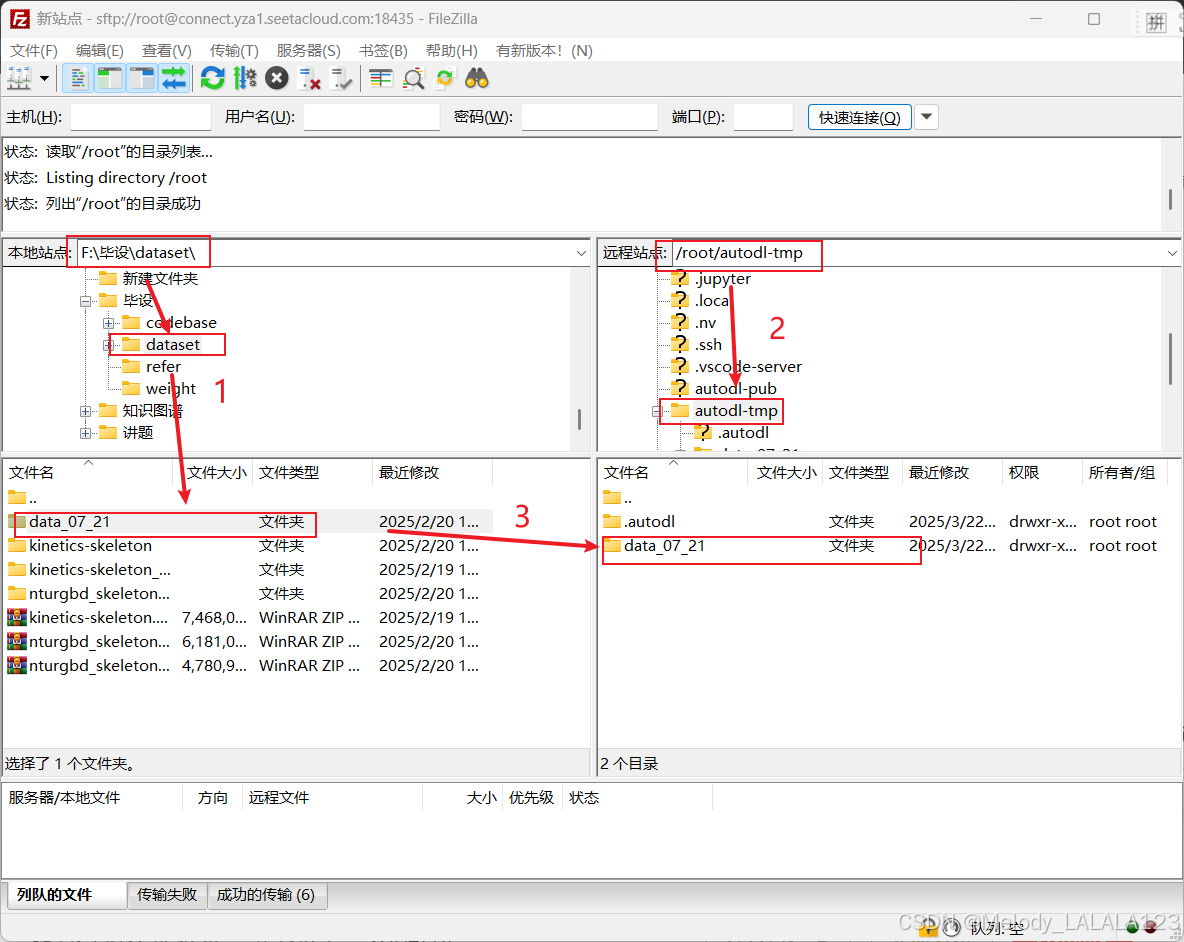The image size is (1184, 942).
Task: Open the 传输(T) menu
Action: [234, 51]
